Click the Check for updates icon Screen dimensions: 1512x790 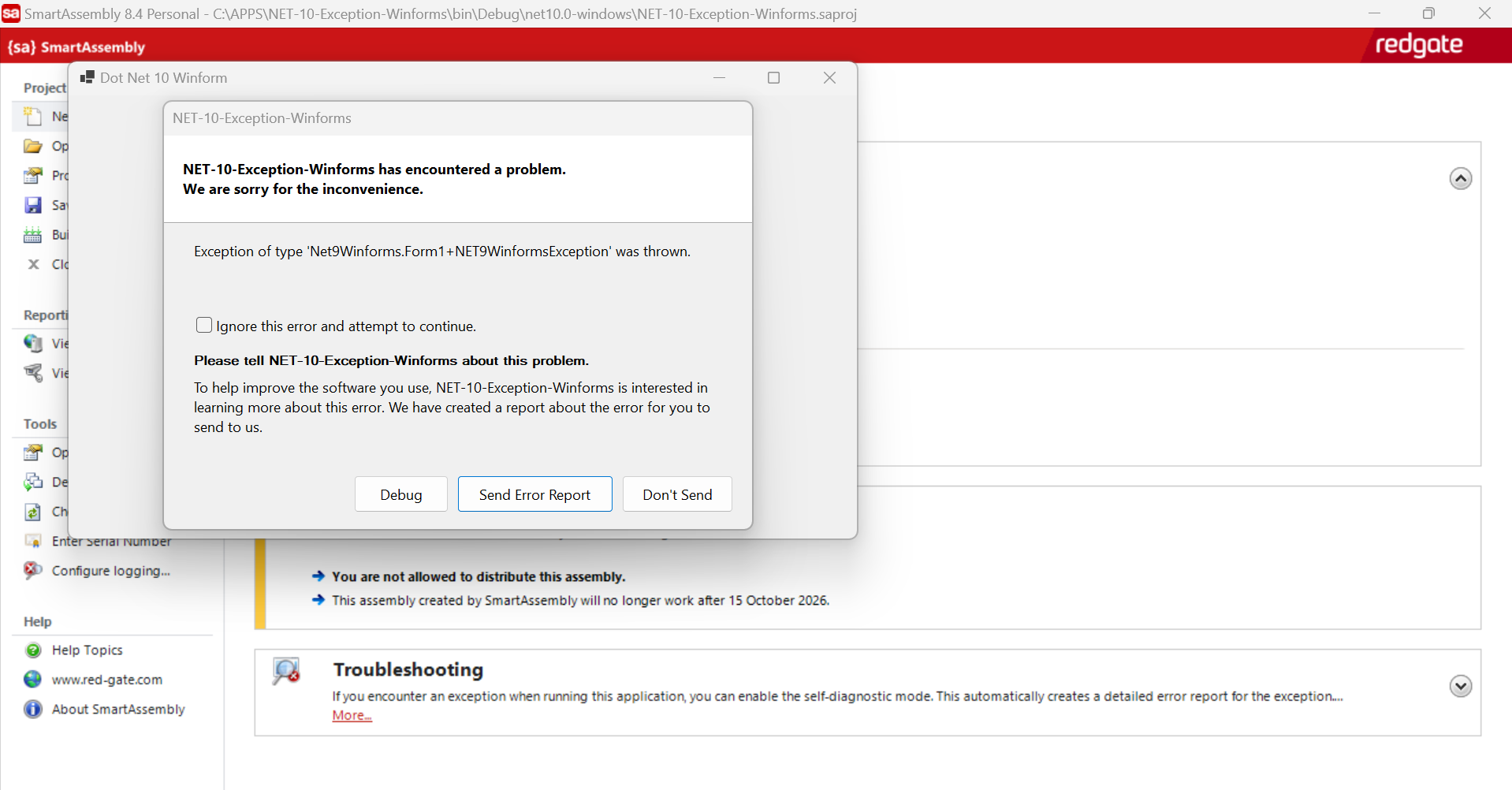32,512
